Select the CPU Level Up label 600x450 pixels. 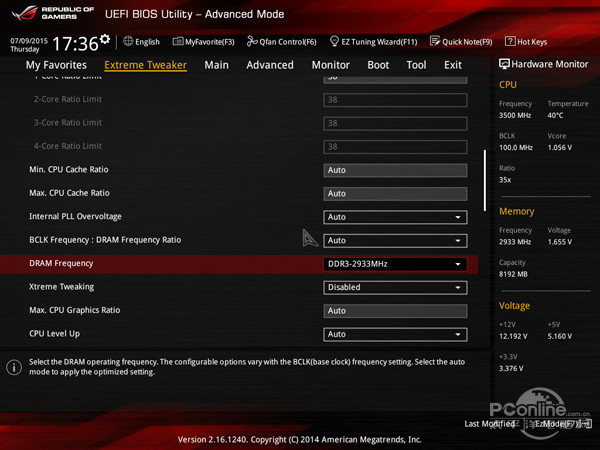55,334
